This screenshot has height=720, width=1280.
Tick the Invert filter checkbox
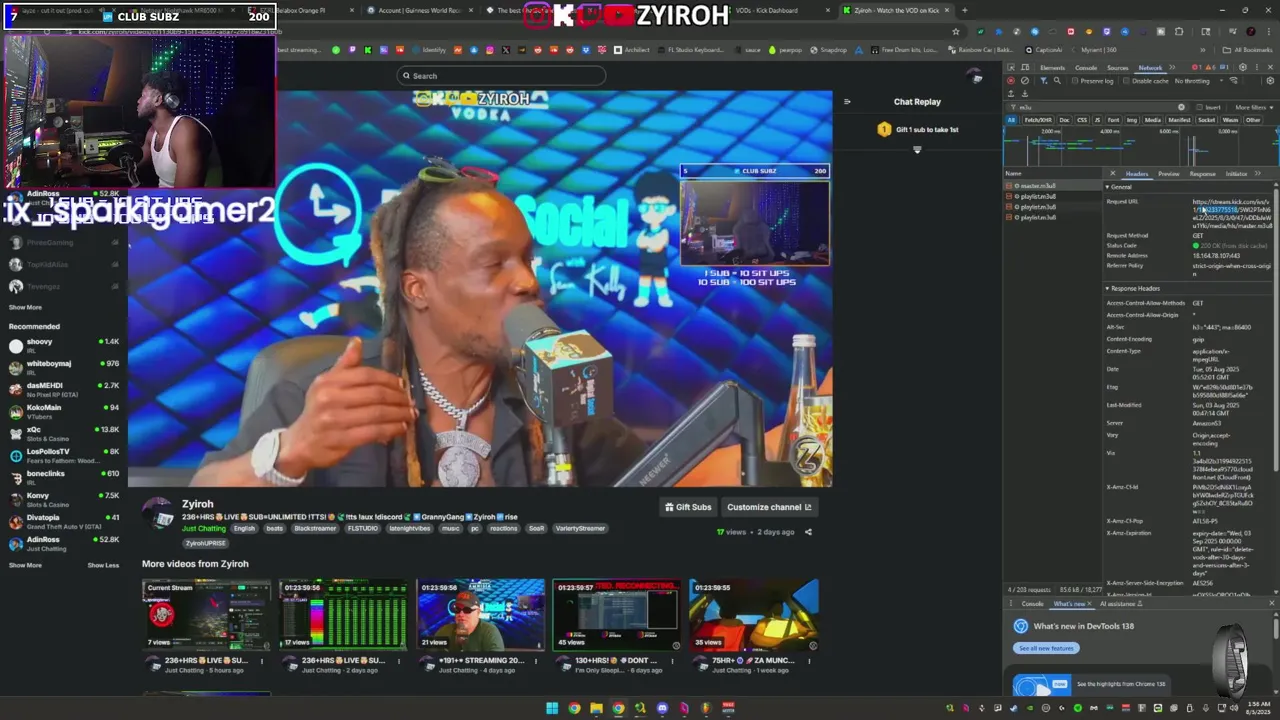[1199, 107]
